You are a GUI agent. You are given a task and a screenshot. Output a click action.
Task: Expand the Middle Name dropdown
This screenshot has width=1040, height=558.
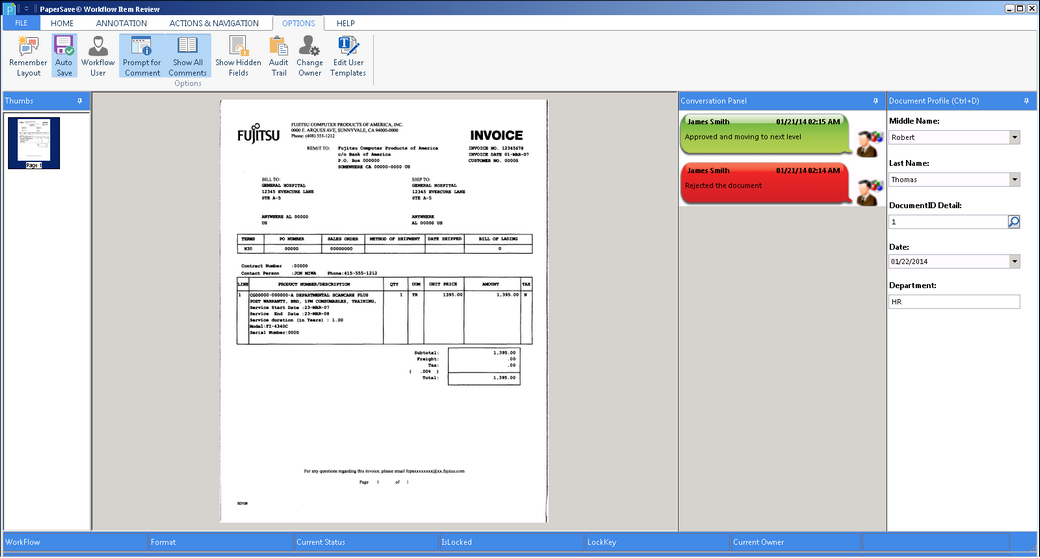[x=1014, y=138]
